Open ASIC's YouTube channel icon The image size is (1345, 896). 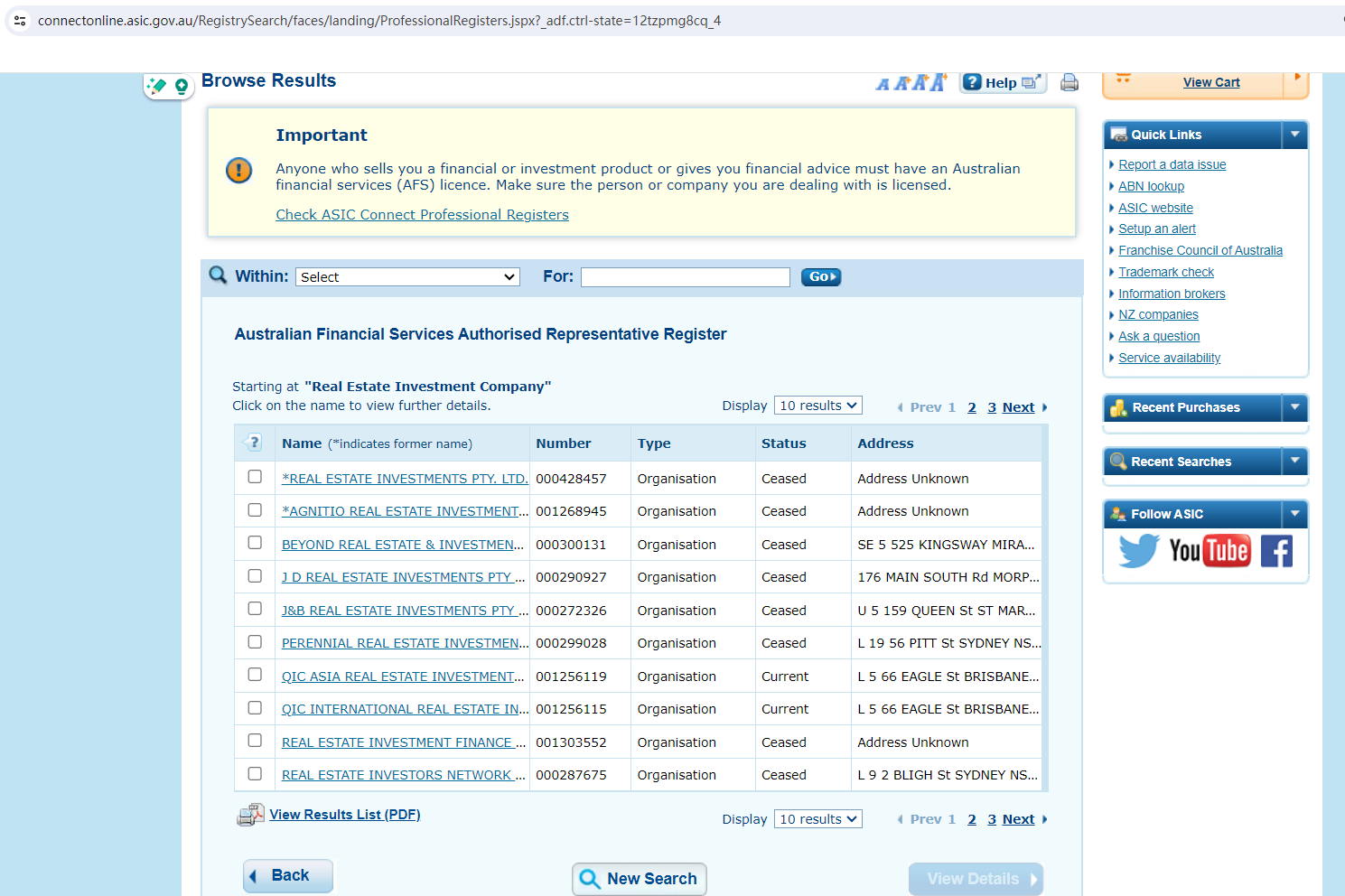[1209, 550]
